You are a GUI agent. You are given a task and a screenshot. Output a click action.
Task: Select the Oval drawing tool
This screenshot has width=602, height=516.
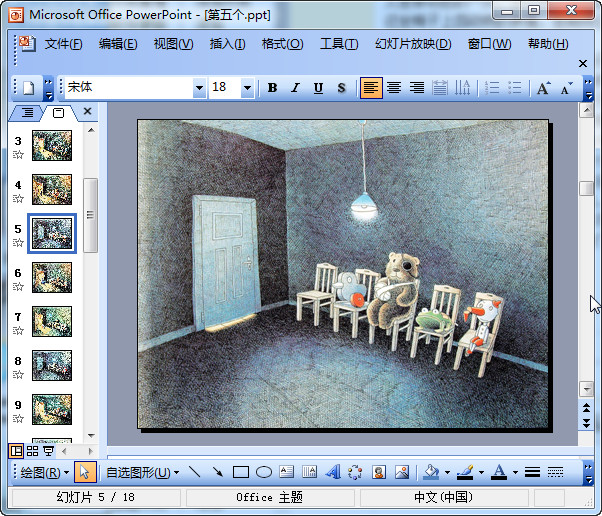(264, 472)
